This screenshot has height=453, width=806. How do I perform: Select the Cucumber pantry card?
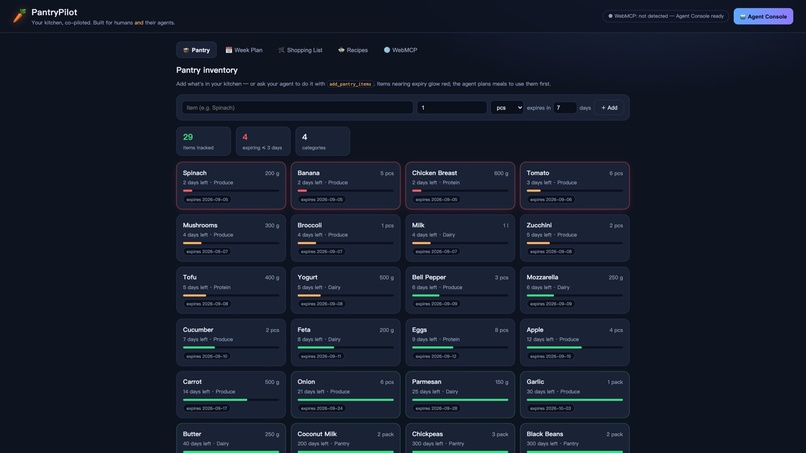(231, 342)
